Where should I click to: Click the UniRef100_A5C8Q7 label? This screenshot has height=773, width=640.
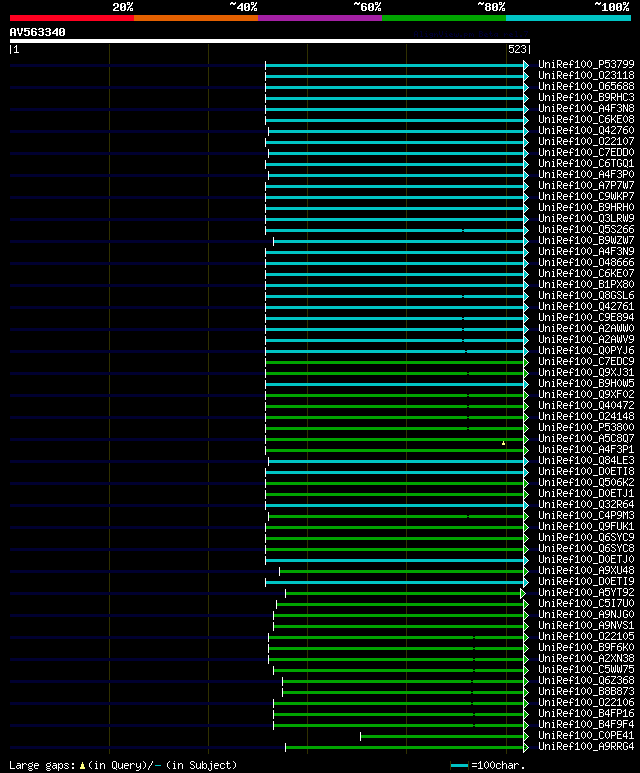pos(586,439)
